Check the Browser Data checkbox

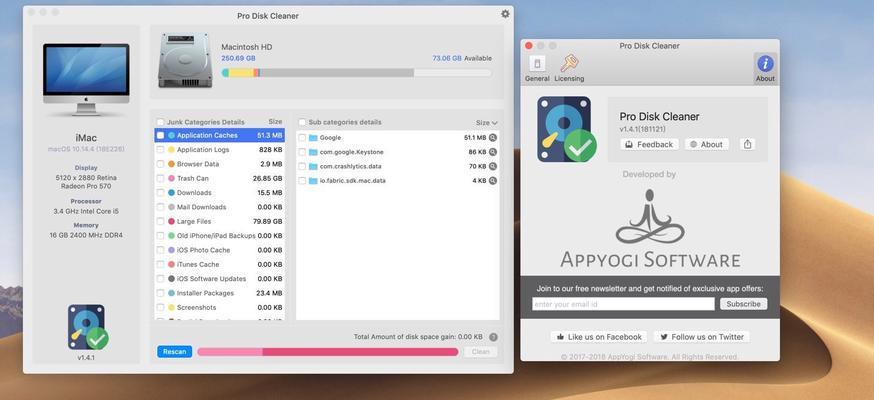[x=161, y=164]
